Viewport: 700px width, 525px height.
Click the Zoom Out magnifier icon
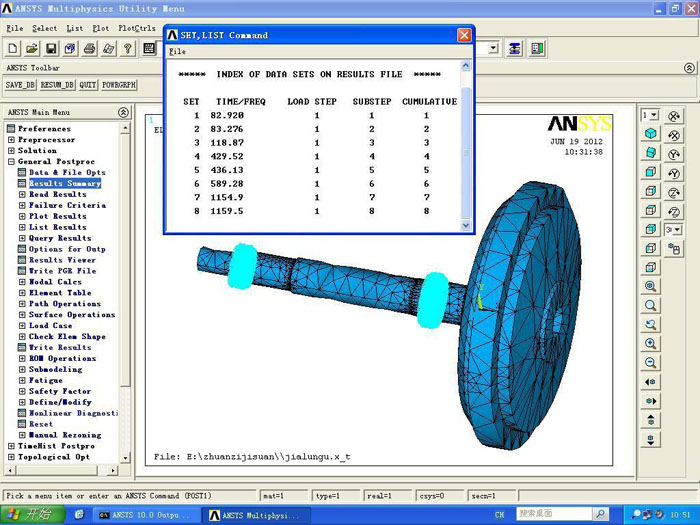pyautogui.click(x=651, y=363)
